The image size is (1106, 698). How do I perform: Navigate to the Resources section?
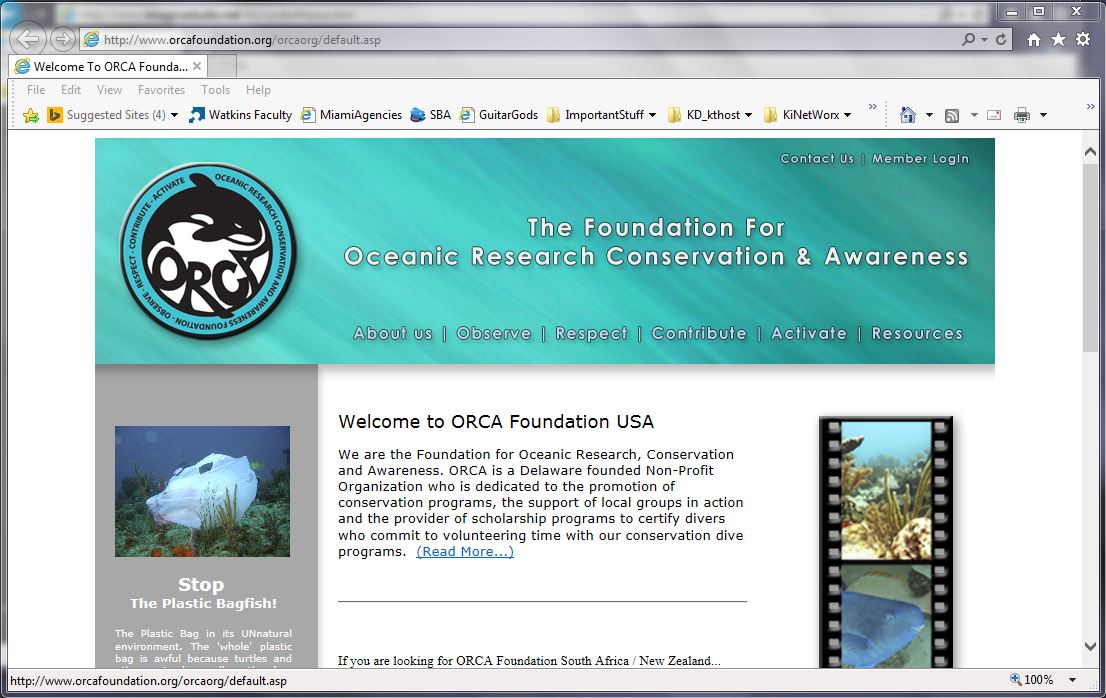point(917,333)
